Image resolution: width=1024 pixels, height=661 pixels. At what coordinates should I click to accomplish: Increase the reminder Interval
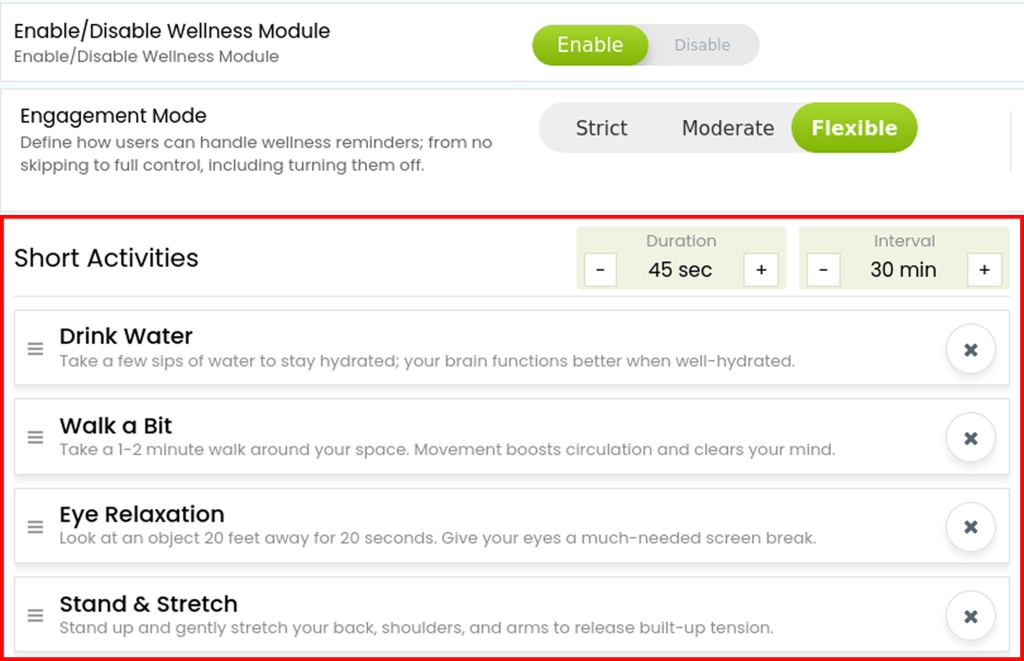pyautogui.click(x=984, y=270)
